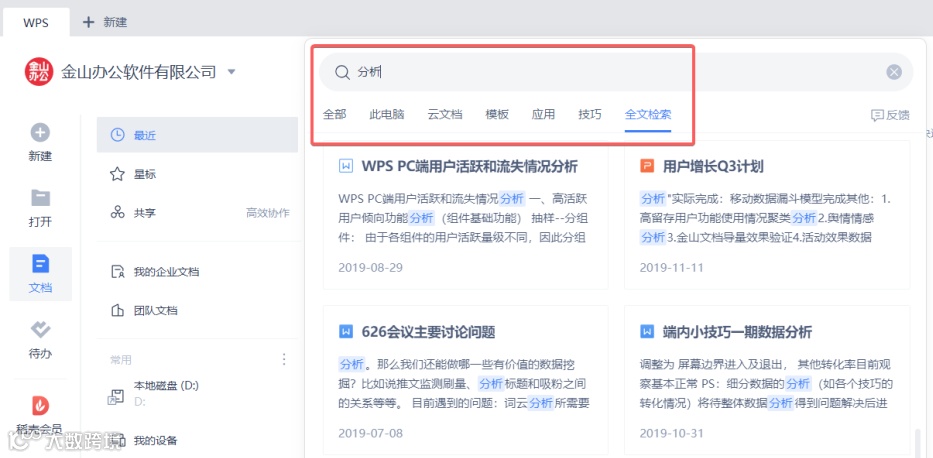This screenshot has height=458, width=933.
Task: Open the 常用 section three-dot menu
Action: point(284,359)
